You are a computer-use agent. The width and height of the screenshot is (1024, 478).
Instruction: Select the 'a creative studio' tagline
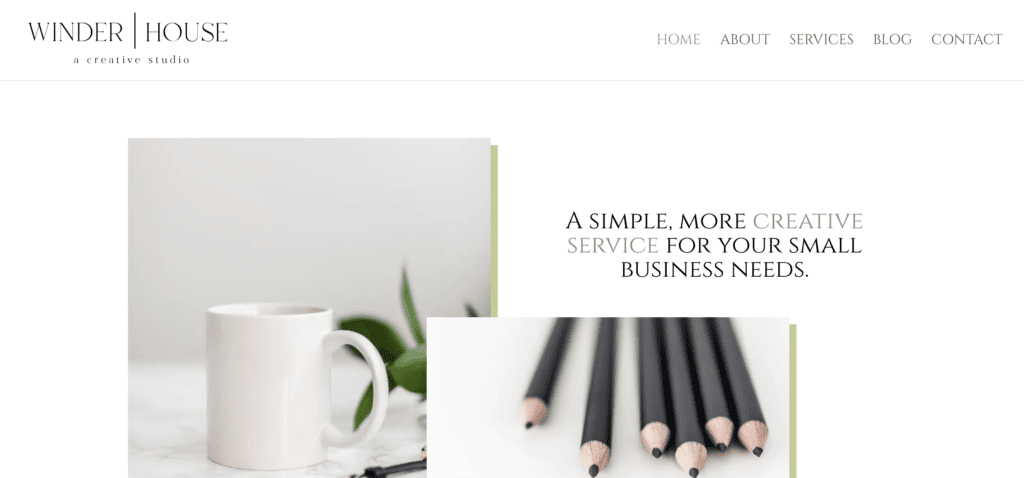(131, 60)
